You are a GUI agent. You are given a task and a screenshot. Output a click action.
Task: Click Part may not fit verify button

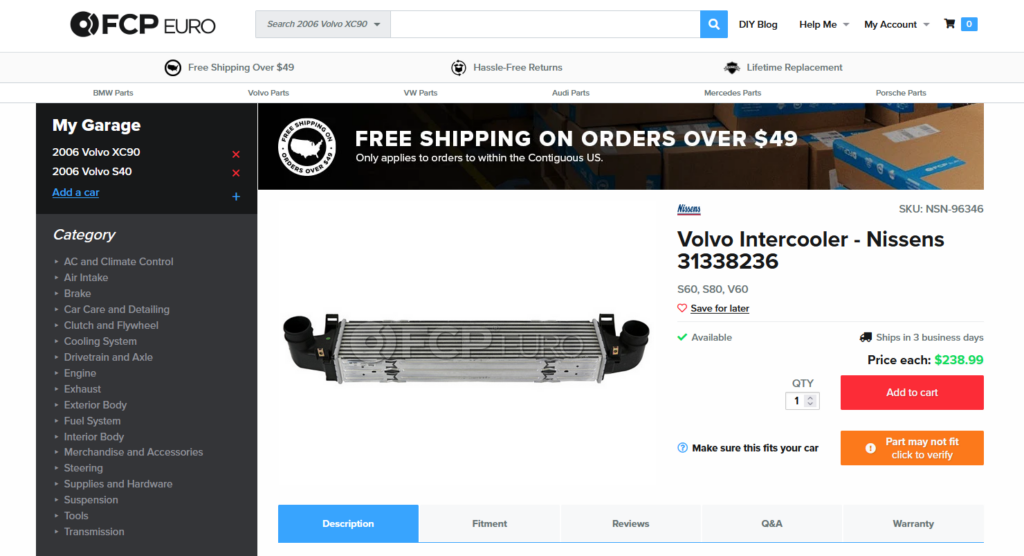tap(912, 448)
